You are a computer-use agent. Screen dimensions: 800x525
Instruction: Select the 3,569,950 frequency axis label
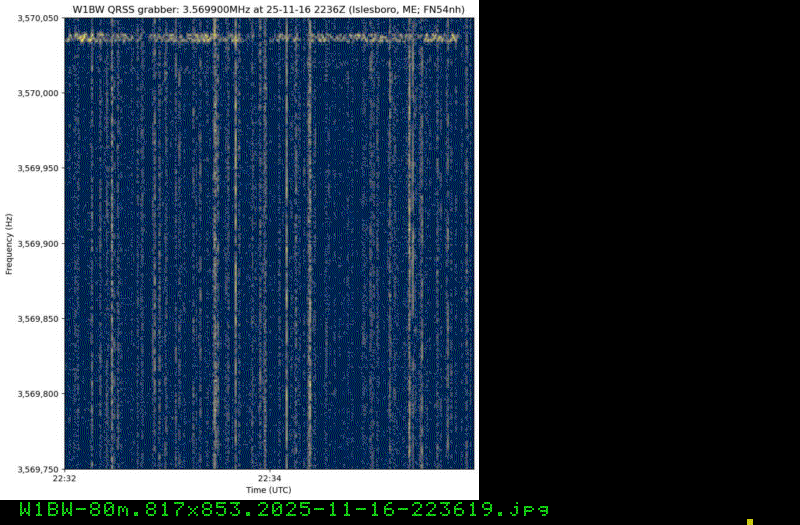[x=38, y=168]
